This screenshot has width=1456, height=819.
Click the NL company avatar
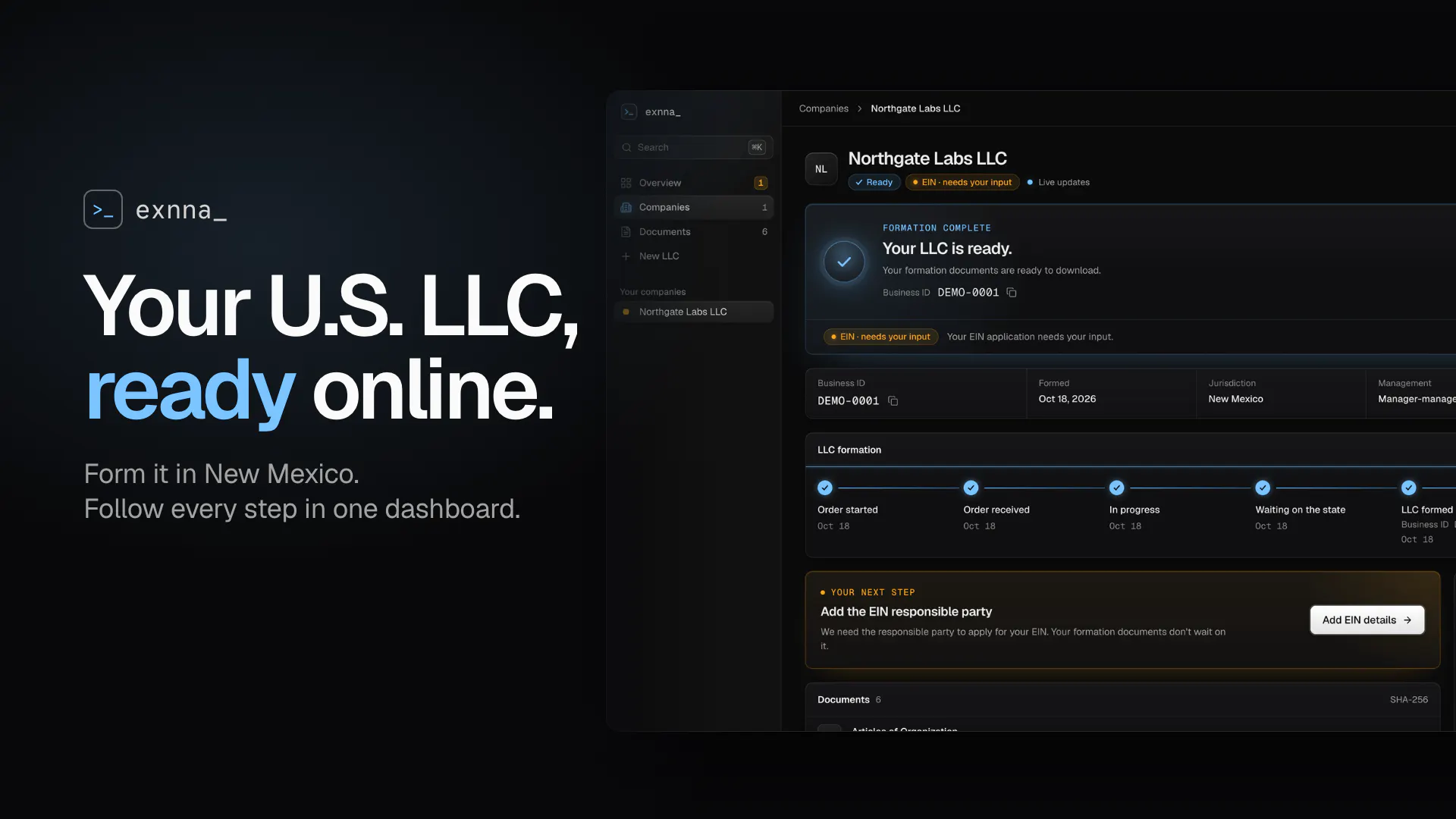pos(821,169)
